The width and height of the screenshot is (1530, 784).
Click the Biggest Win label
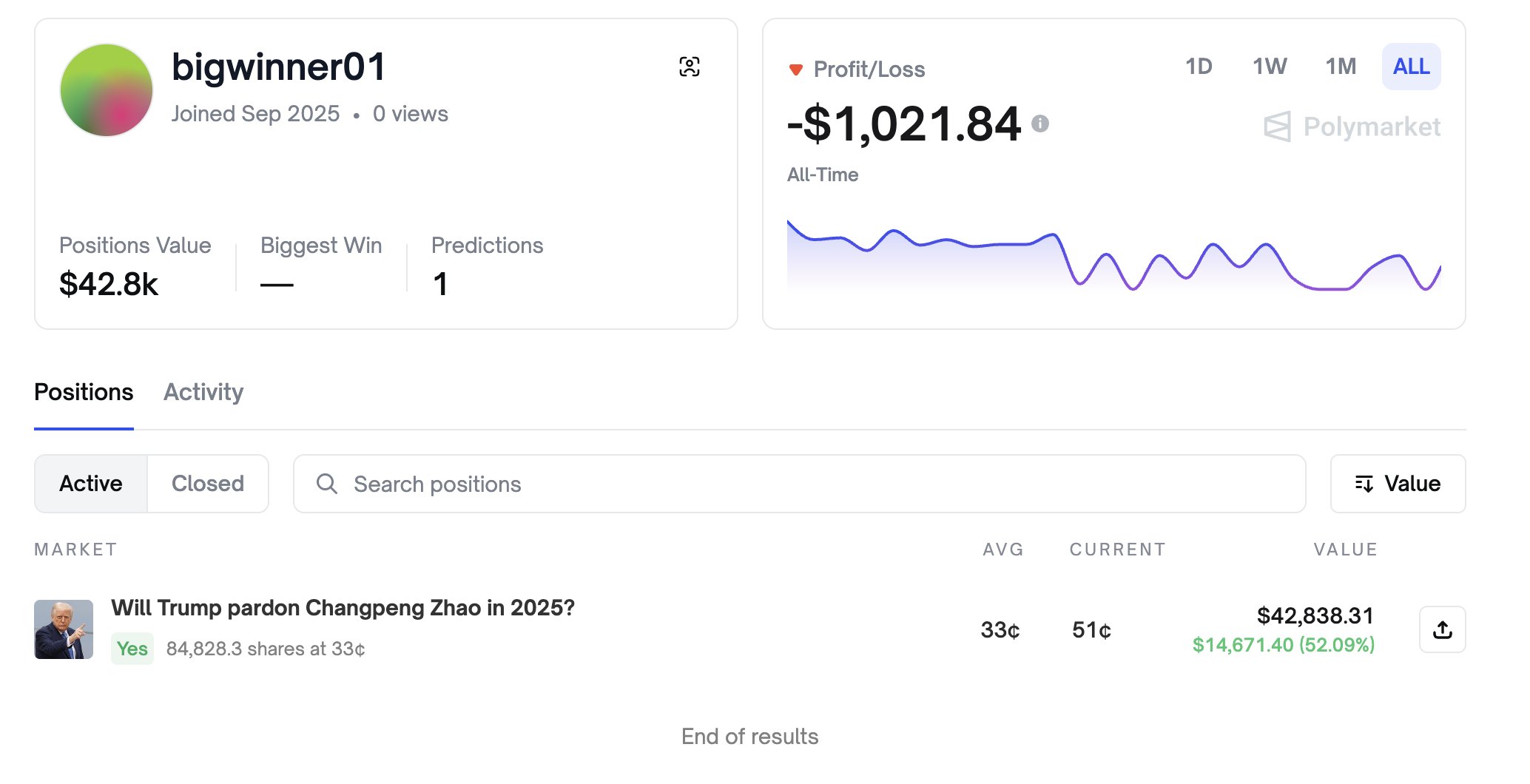[321, 246]
